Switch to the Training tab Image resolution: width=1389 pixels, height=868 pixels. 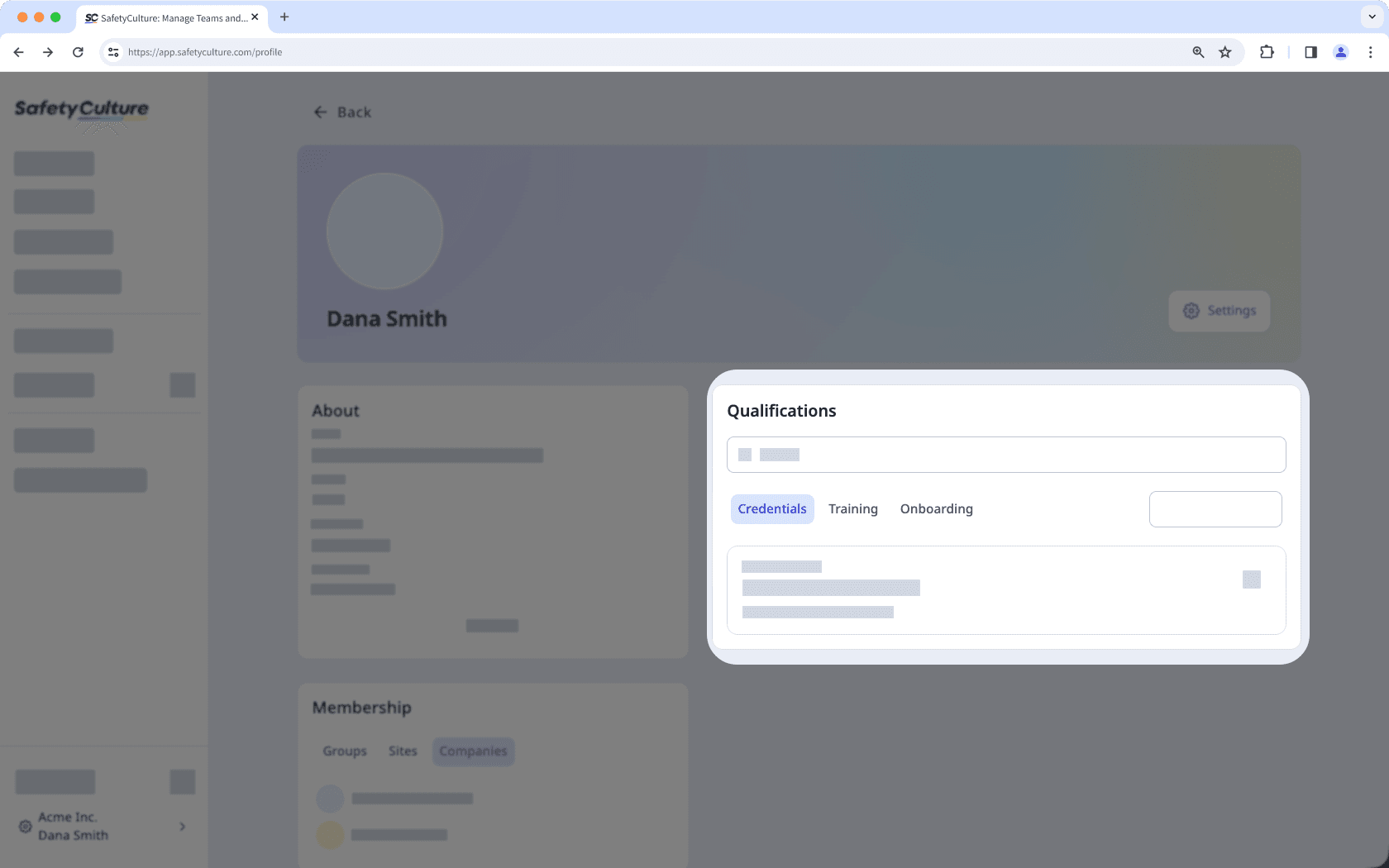(852, 509)
